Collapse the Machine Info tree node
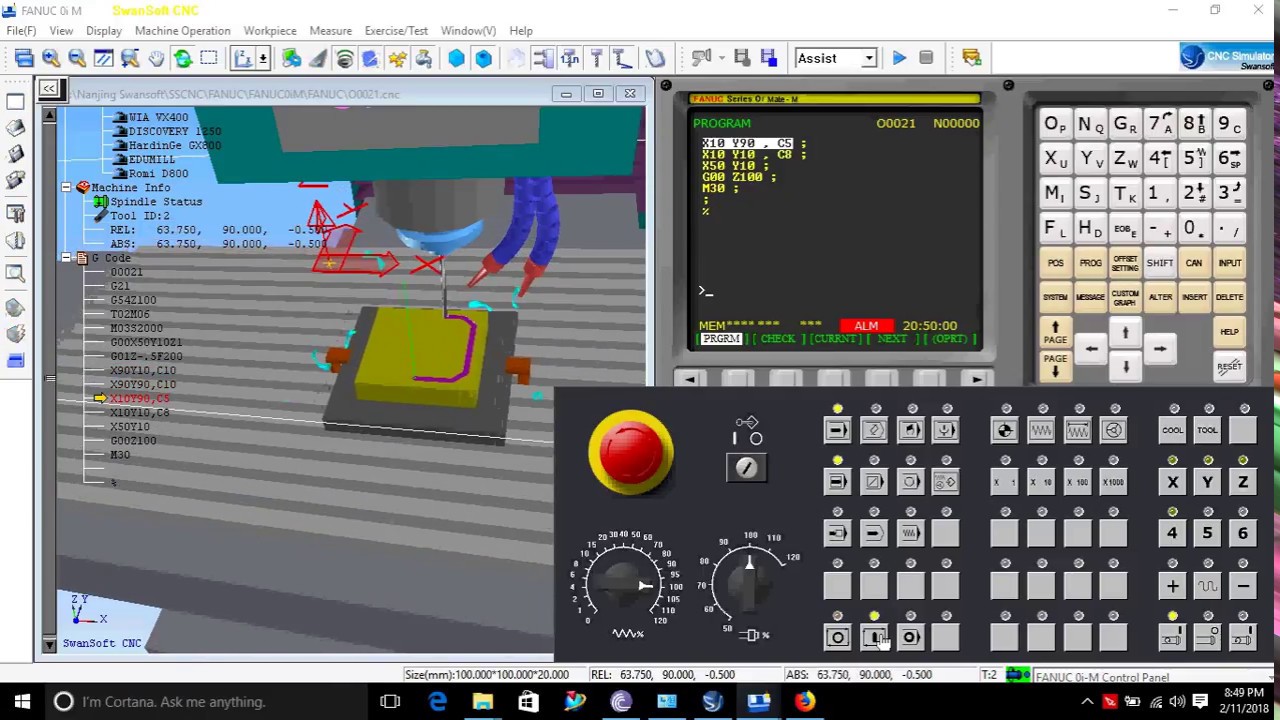This screenshot has height=720, width=1280. 66,187
